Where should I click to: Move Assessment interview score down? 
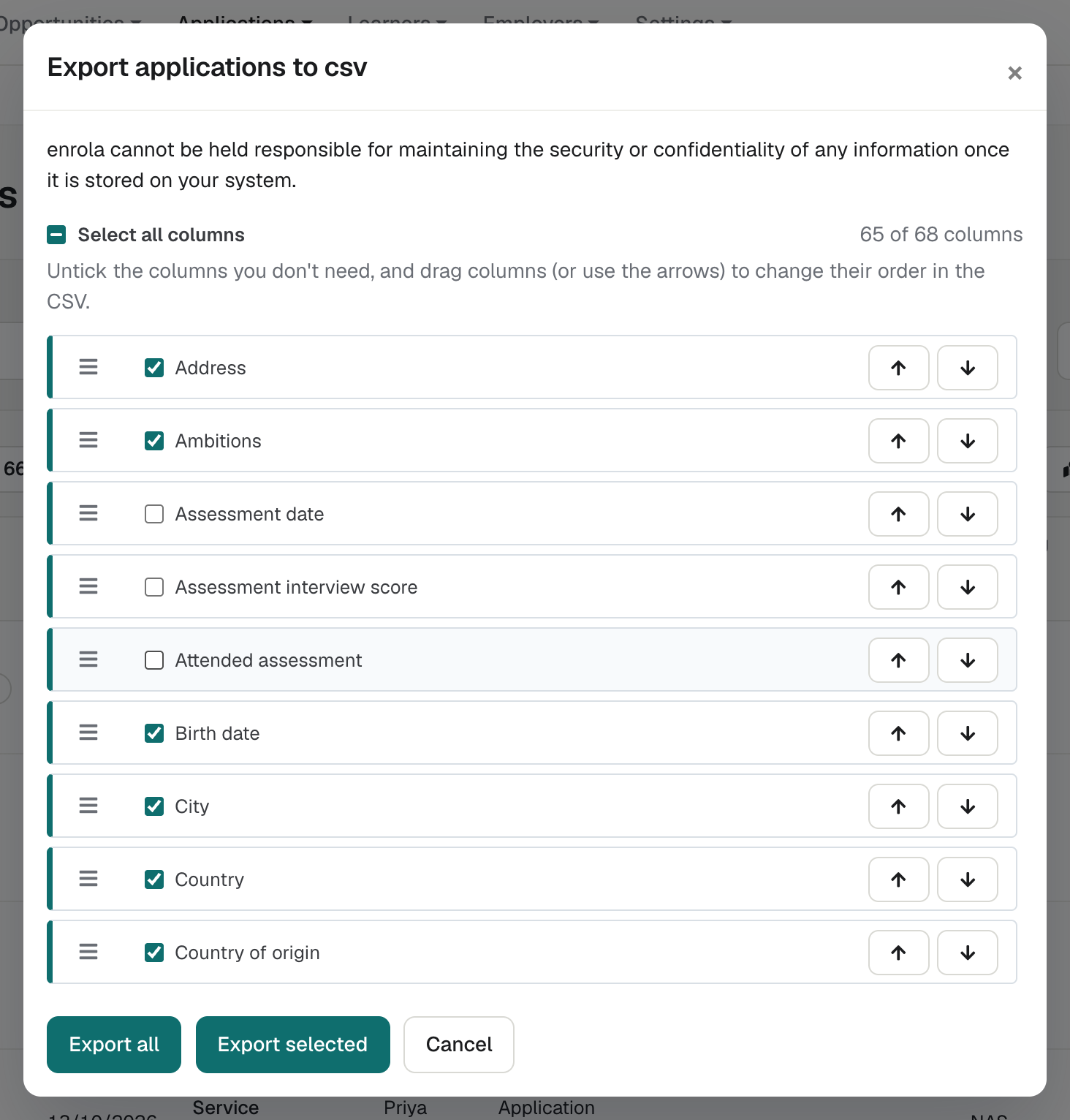968,587
